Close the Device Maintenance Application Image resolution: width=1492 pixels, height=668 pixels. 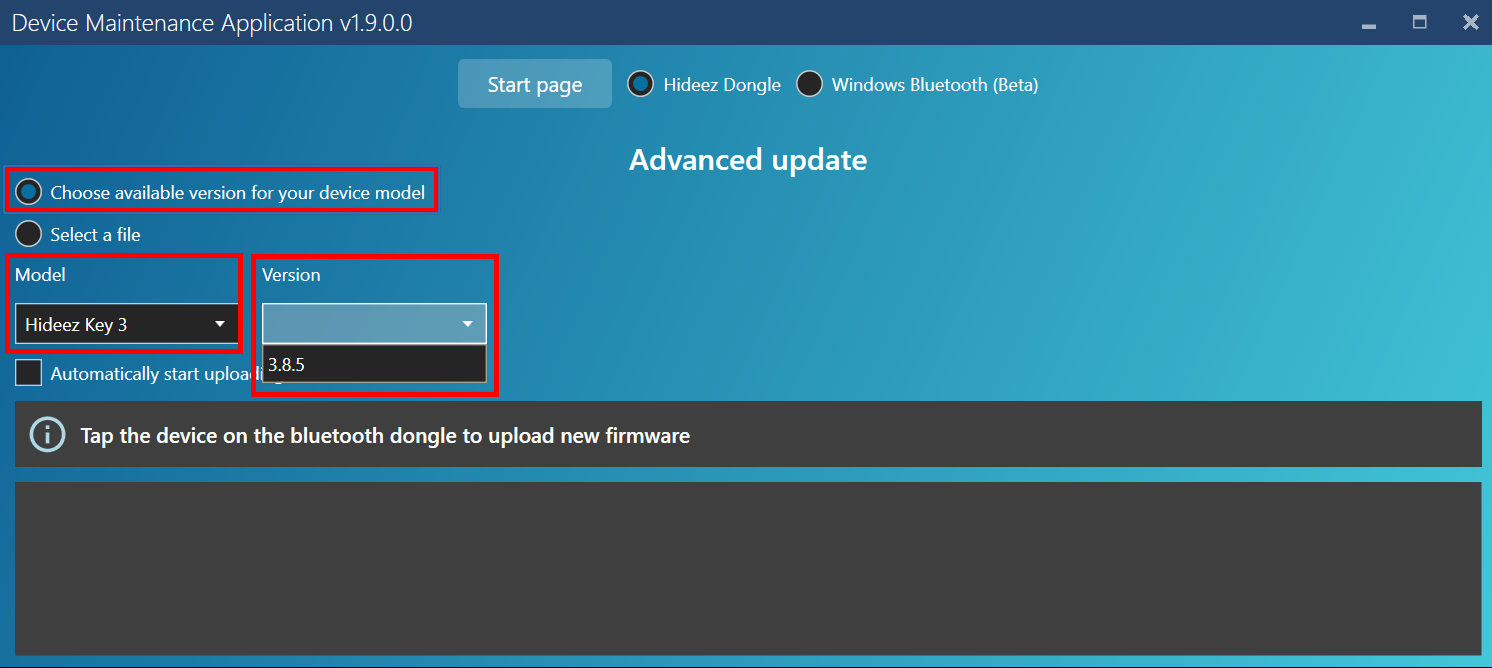pos(1470,22)
